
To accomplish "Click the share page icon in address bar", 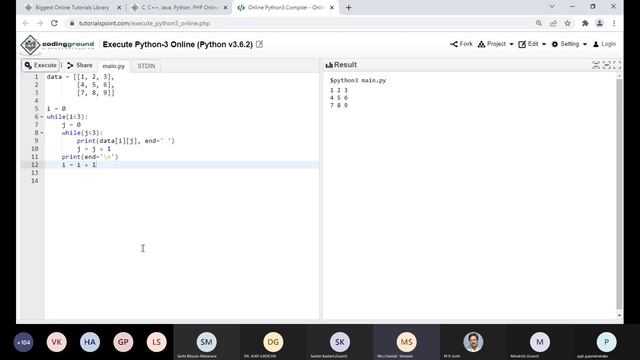I will point(553,23).
